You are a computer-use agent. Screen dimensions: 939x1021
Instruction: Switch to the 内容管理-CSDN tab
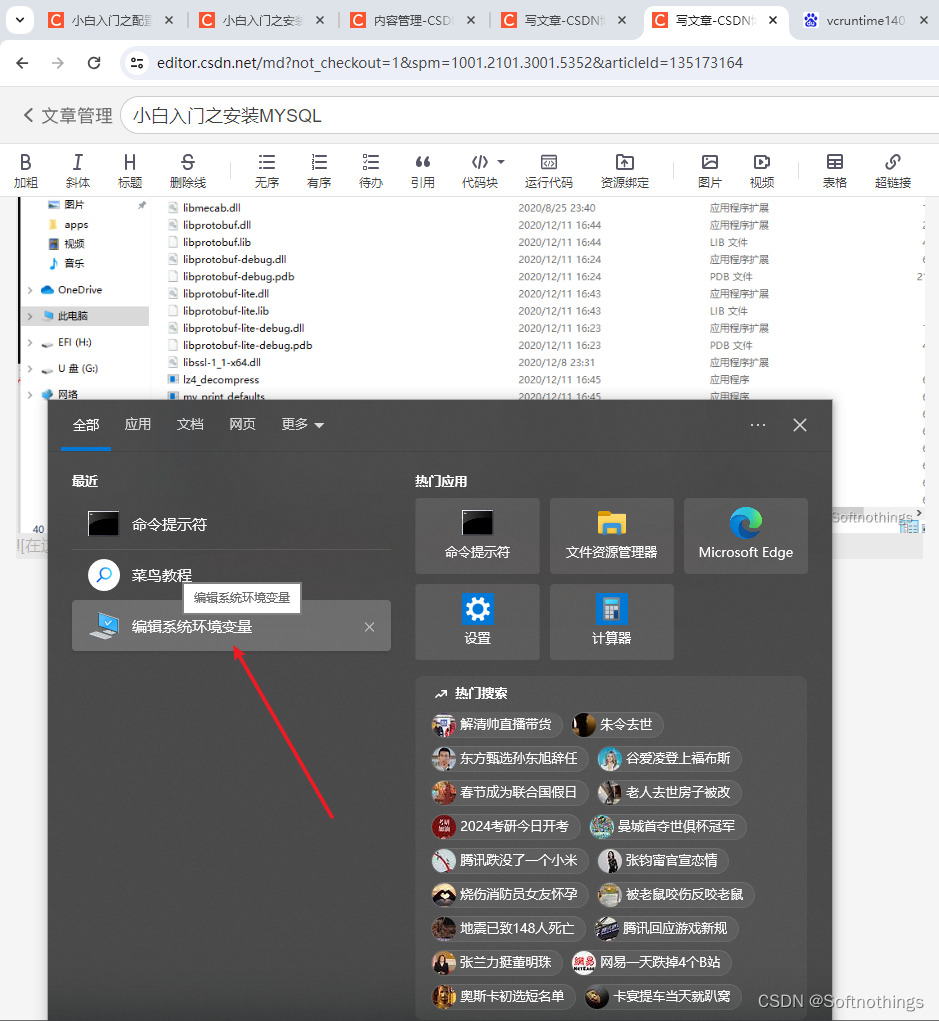(x=412, y=20)
